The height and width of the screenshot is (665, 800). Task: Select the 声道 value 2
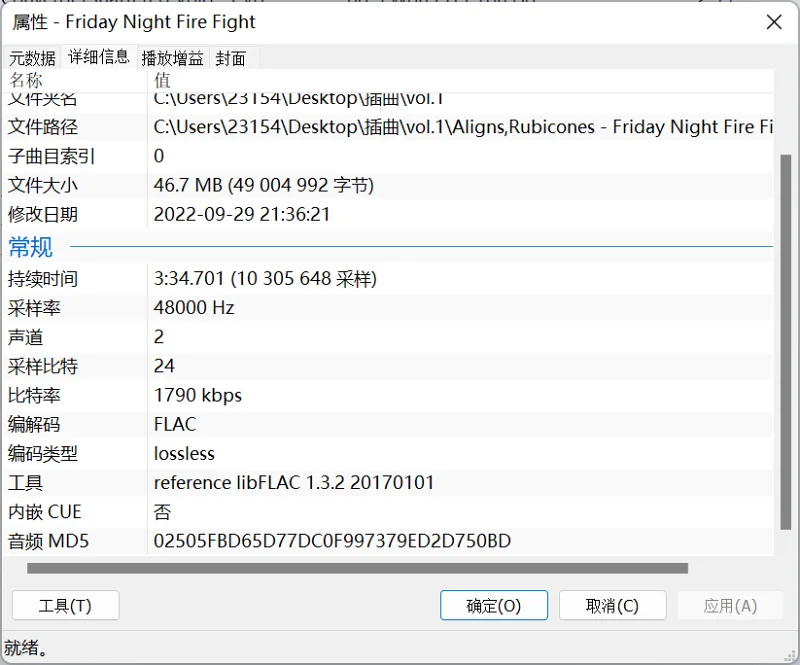pyautogui.click(x=159, y=337)
